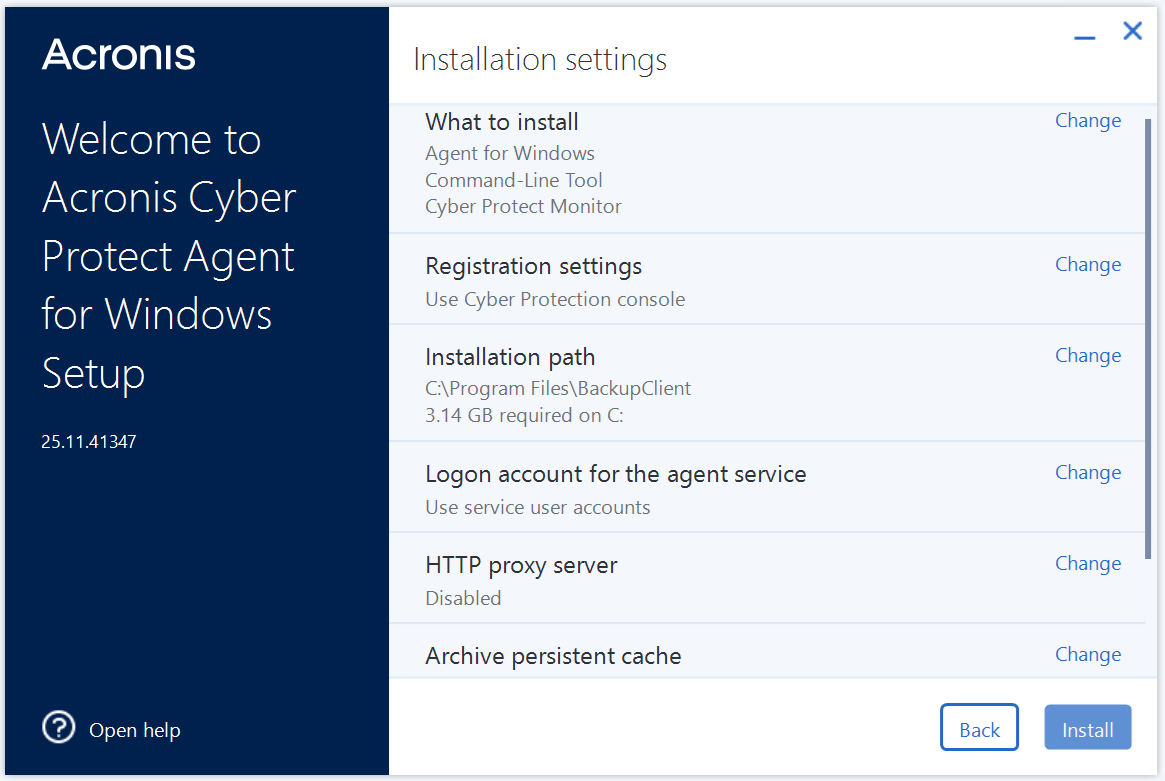Select the Registration settings heading
Image resolution: width=1165 pixels, height=781 pixels.
point(533,267)
